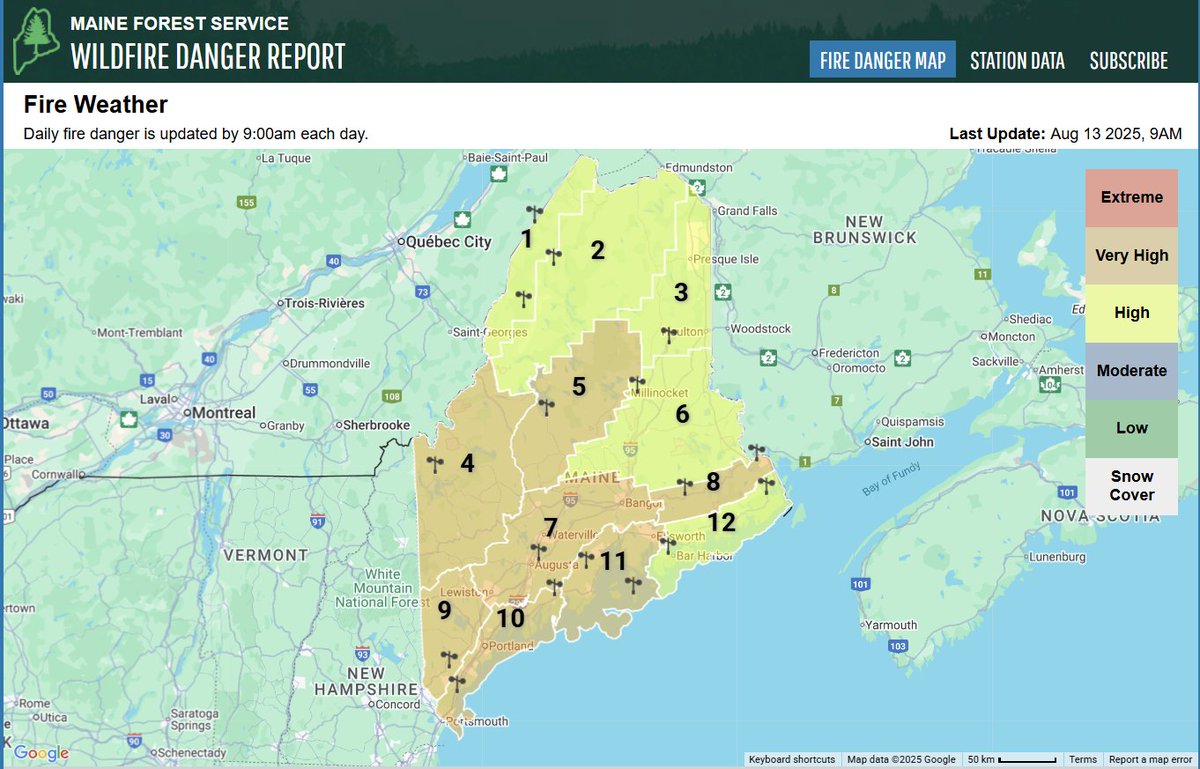
Task: Select zone 7 label on the map
Action: point(551,526)
